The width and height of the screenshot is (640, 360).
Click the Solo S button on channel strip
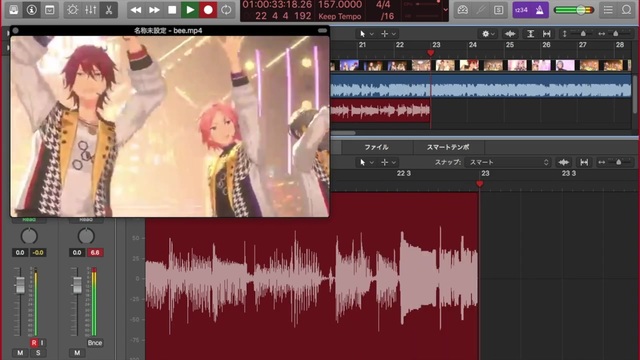coord(38,353)
